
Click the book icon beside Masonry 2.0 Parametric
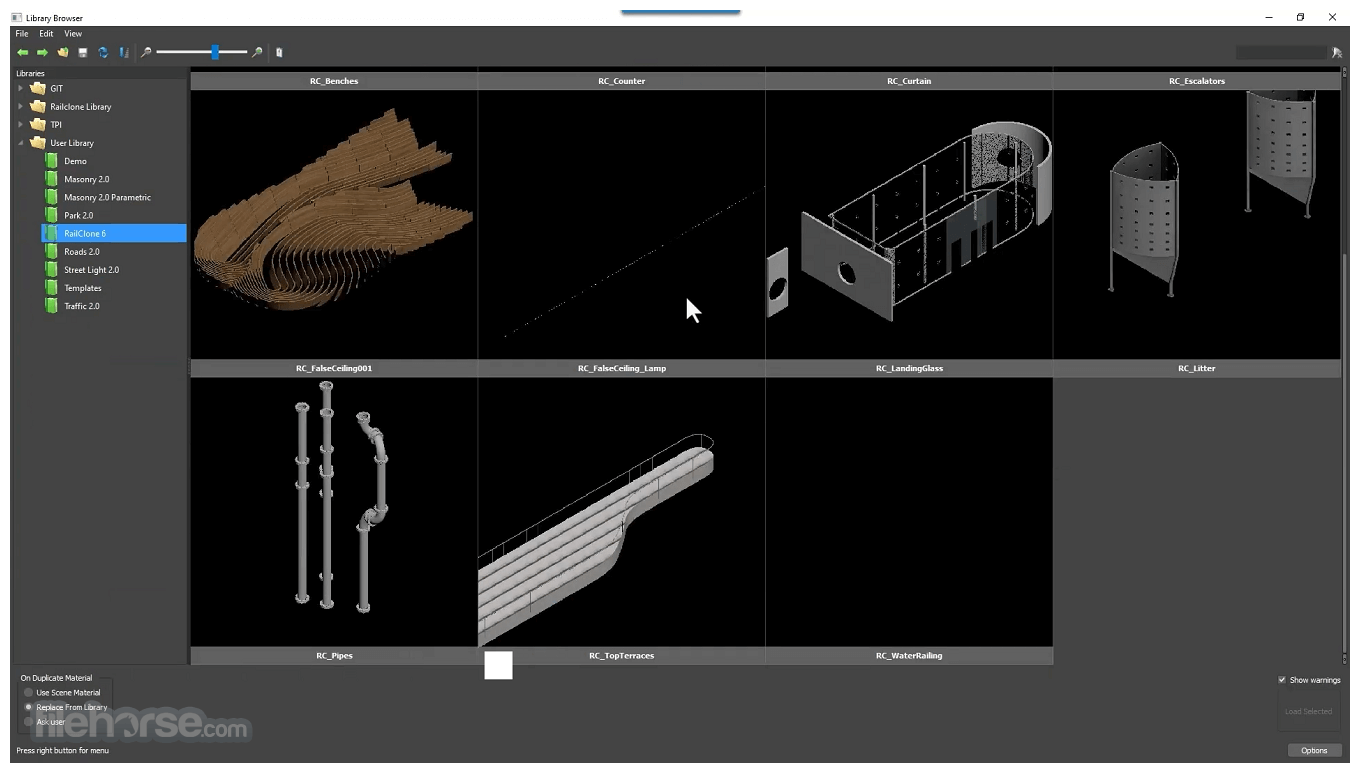point(51,197)
